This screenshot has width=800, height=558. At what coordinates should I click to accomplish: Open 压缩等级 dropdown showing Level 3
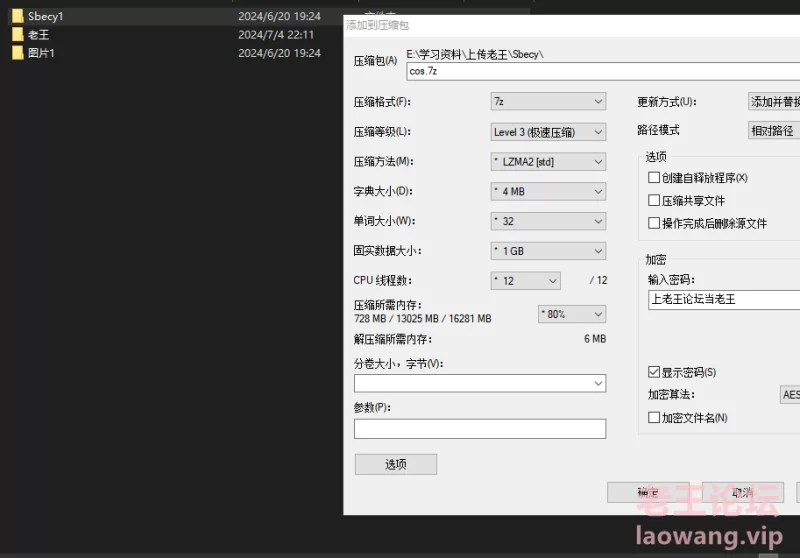click(548, 132)
